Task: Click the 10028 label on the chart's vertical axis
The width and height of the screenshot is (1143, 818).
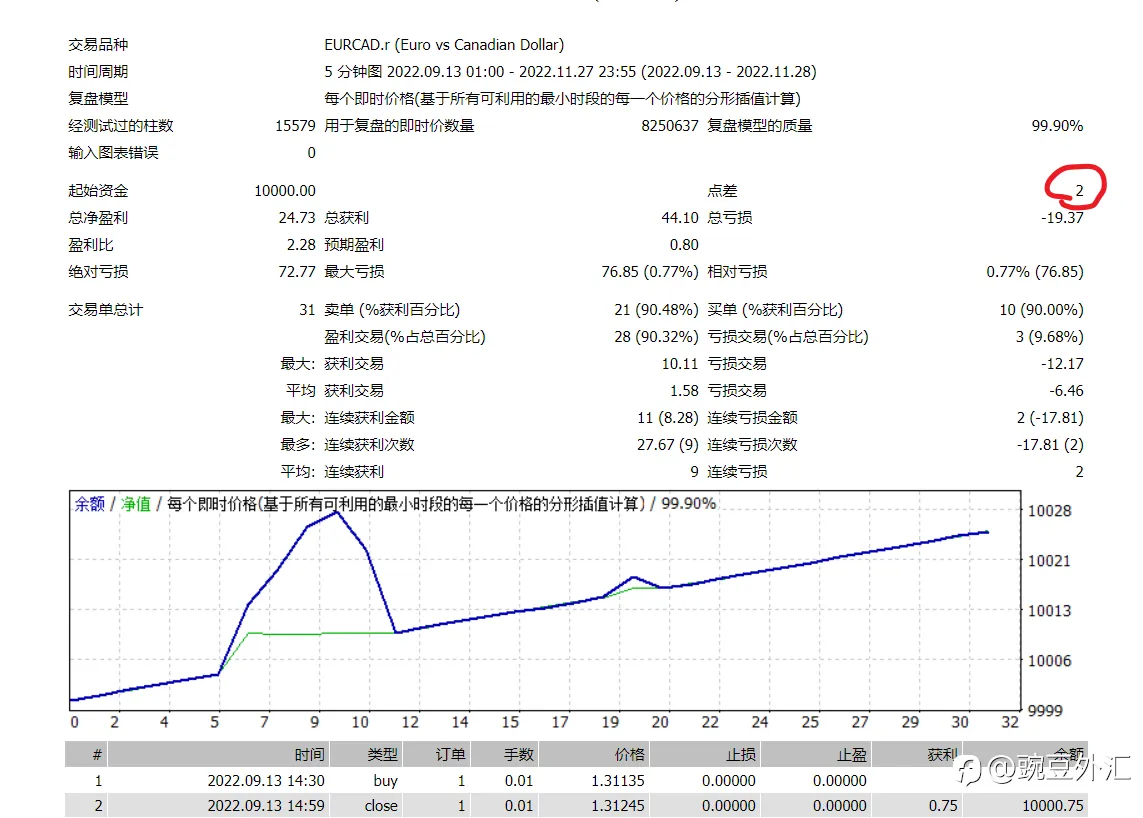Action: [1049, 510]
